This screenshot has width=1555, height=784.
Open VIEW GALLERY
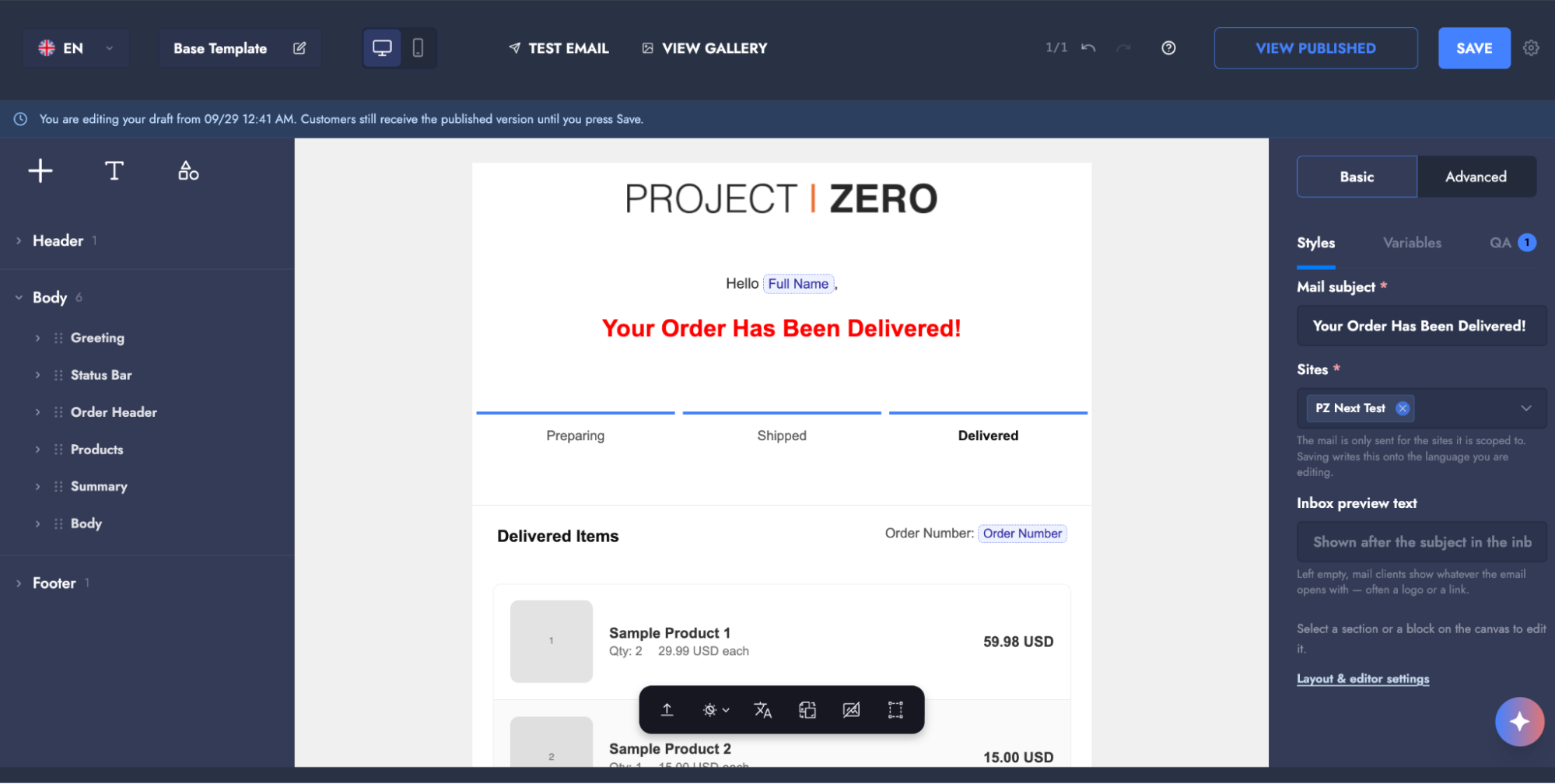click(704, 48)
